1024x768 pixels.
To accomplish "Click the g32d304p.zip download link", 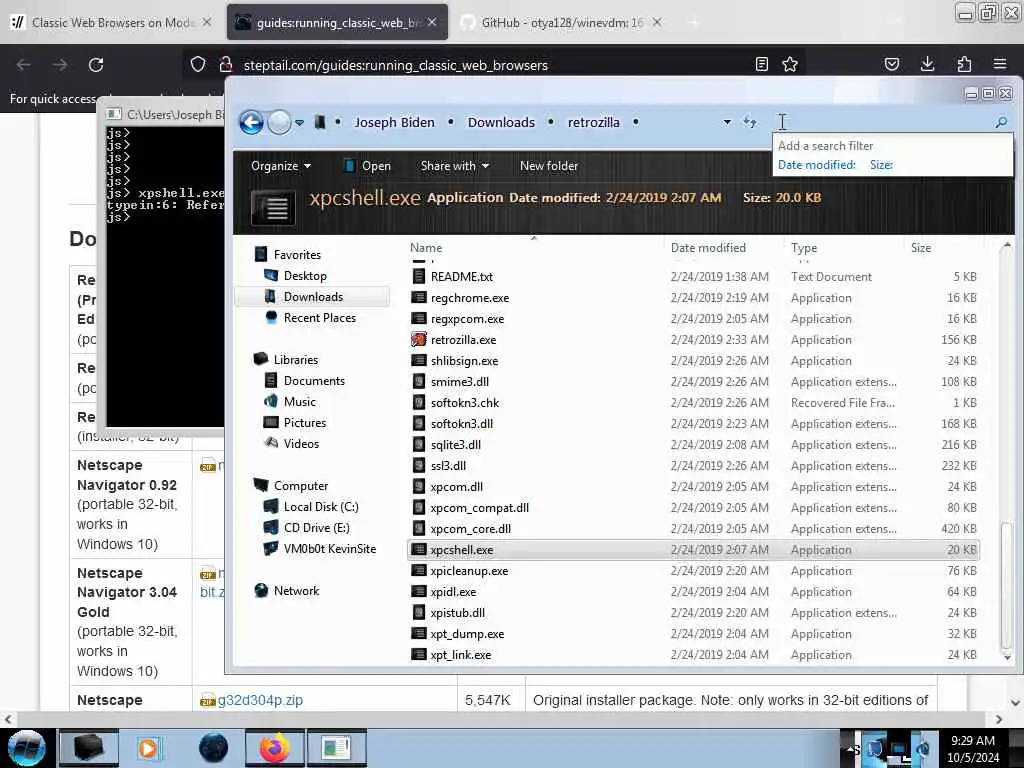I will (x=260, y=700).
